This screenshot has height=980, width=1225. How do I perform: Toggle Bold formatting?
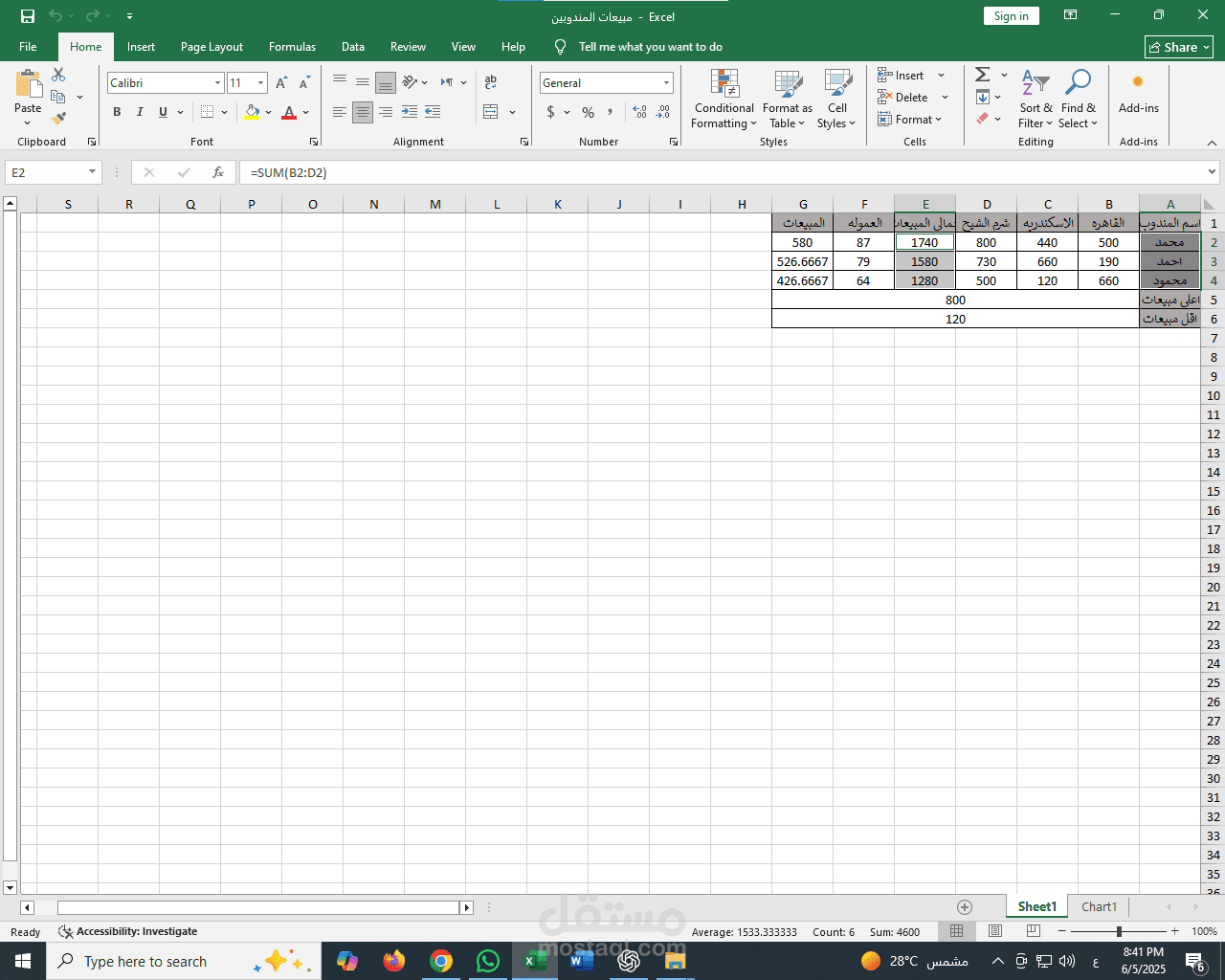point(117,112)
